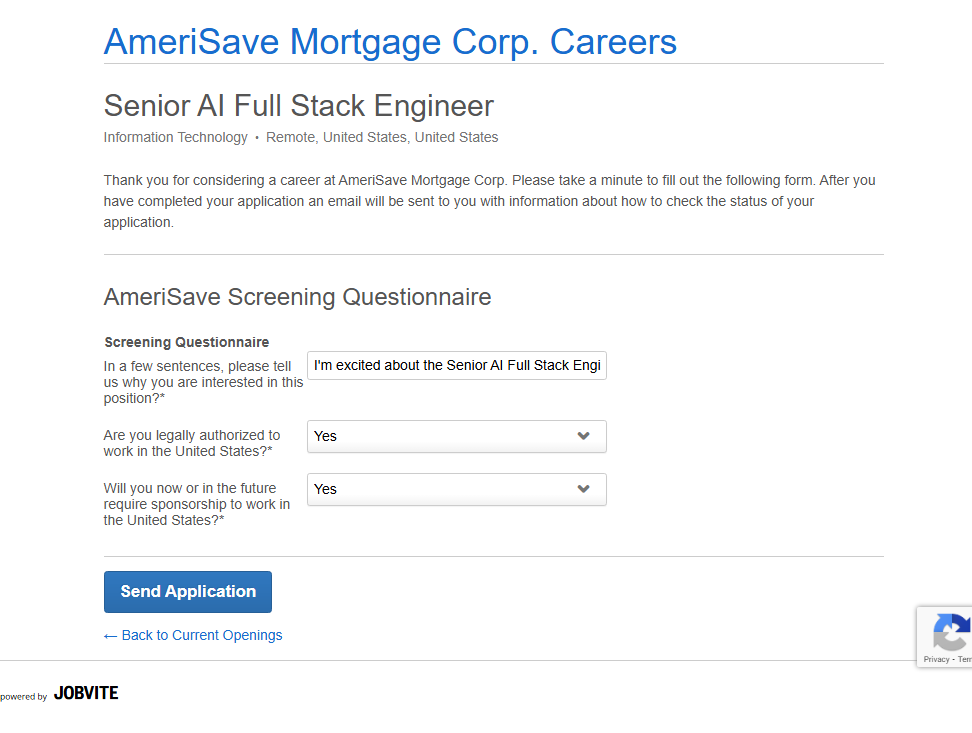Click the left arrow before Back to Current Openings
The height and width of the screenshot is (733, 972).
point(110,636)
